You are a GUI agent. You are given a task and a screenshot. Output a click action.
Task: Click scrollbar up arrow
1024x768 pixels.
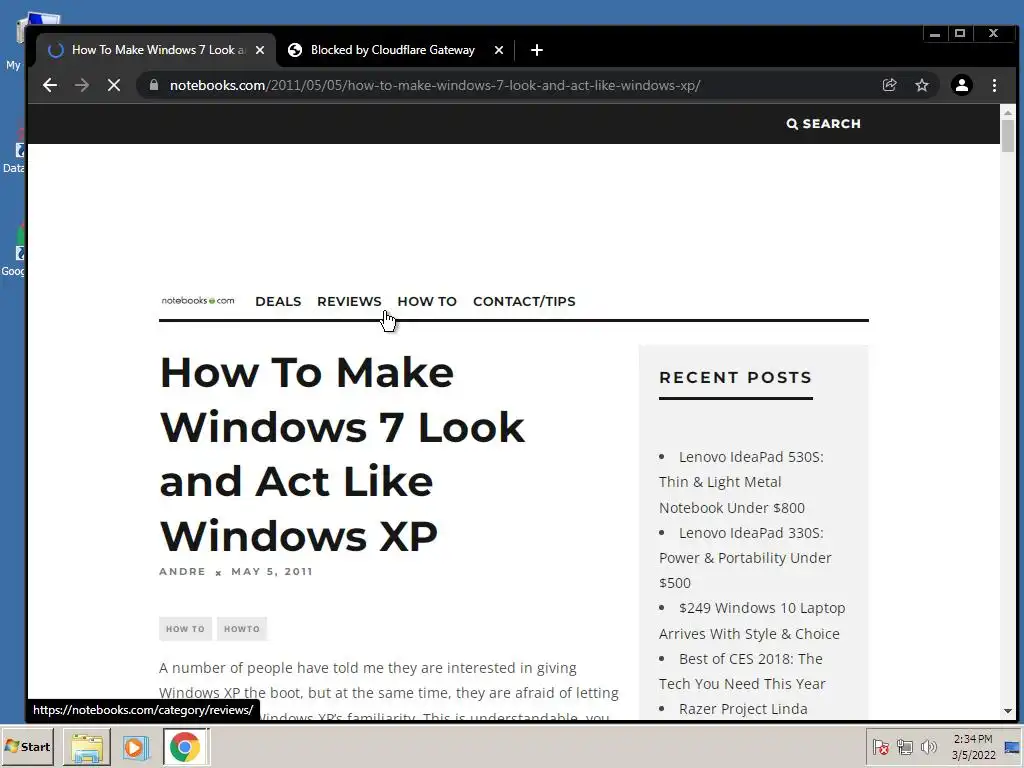click(1008, 112)
